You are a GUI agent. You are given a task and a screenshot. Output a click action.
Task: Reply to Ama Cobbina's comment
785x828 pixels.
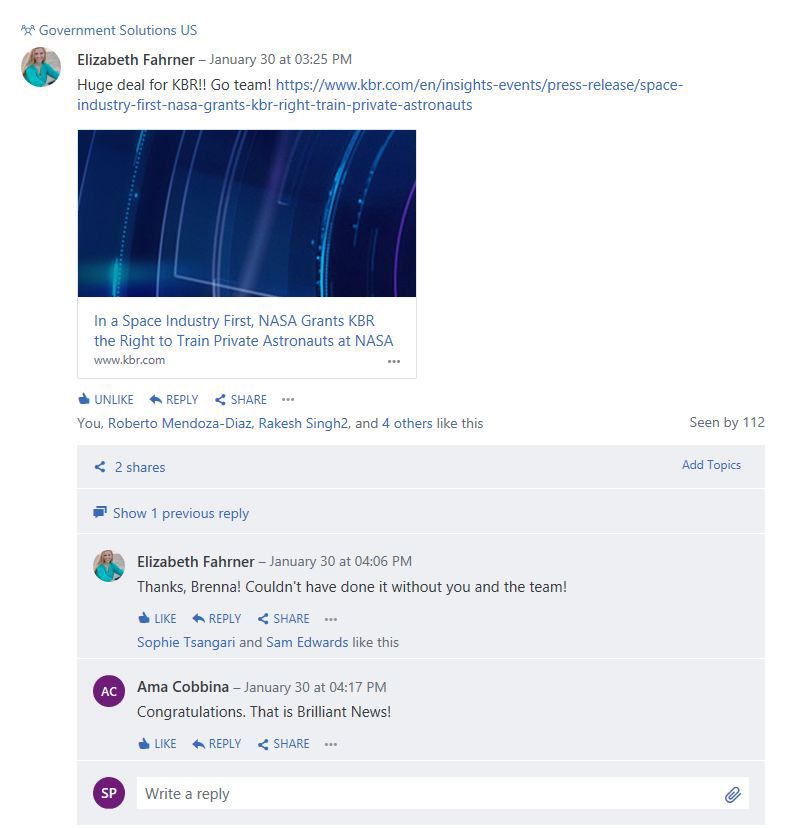(x=217, y=744)
